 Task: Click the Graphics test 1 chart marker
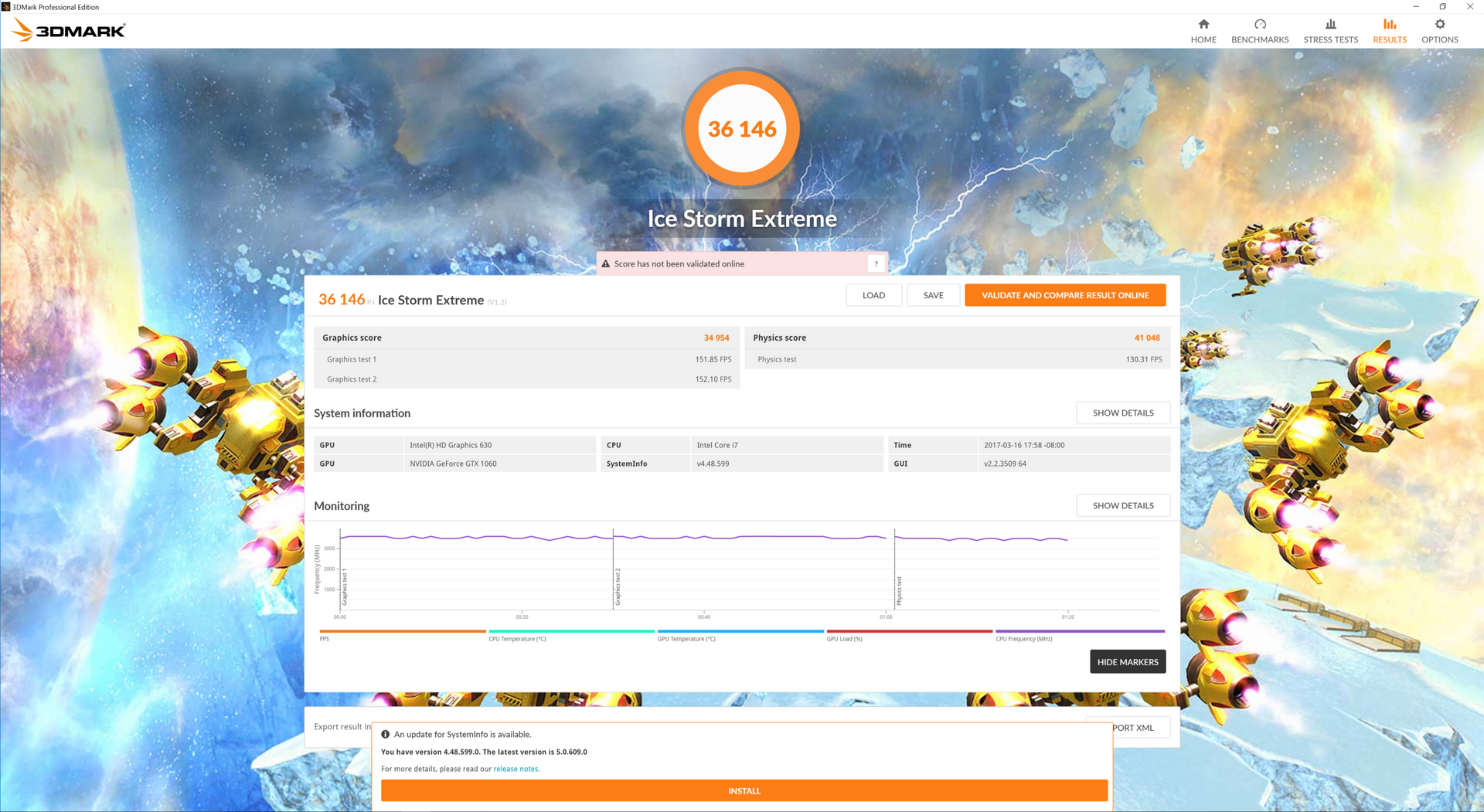[x=345, y=587]
